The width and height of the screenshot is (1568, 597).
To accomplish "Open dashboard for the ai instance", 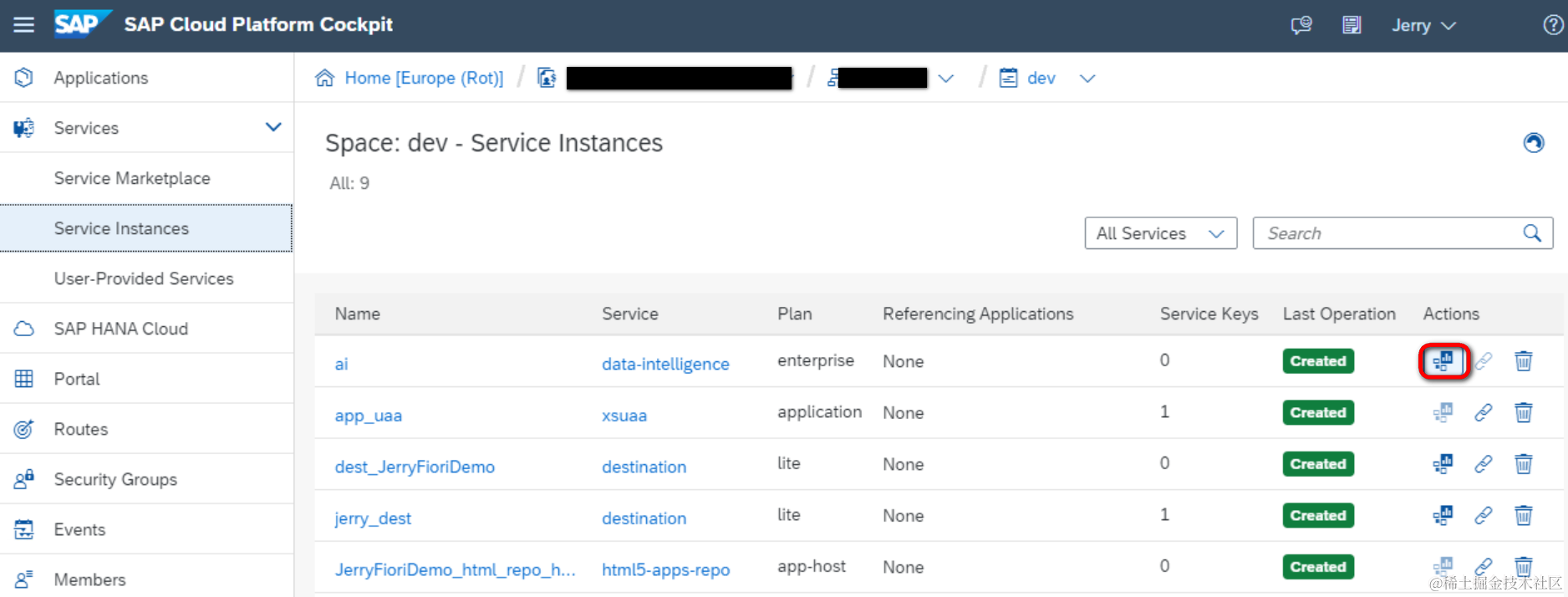I will pos(1443,361).
